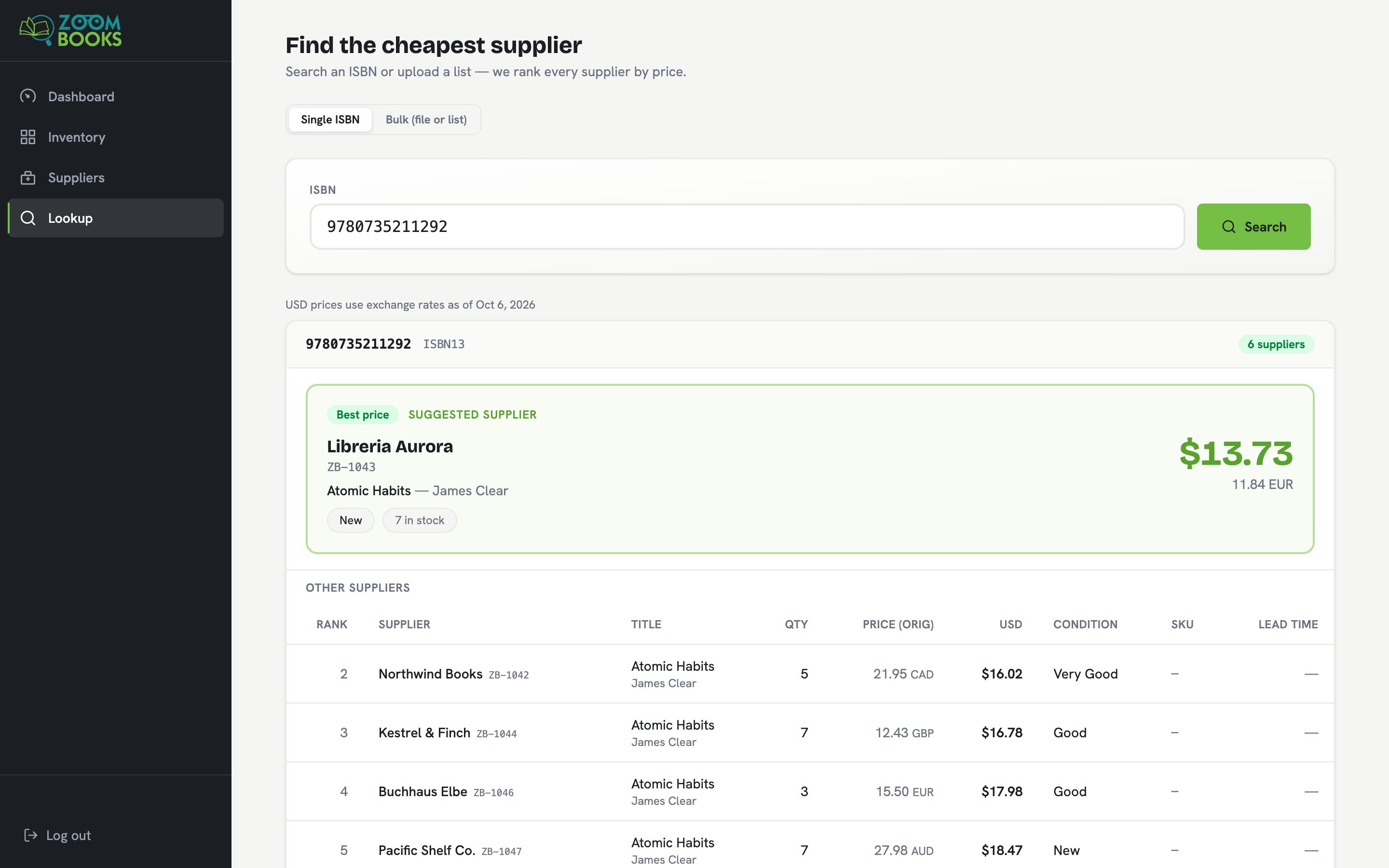Go to Inventory in the sidebar

[x=115, y=137]
